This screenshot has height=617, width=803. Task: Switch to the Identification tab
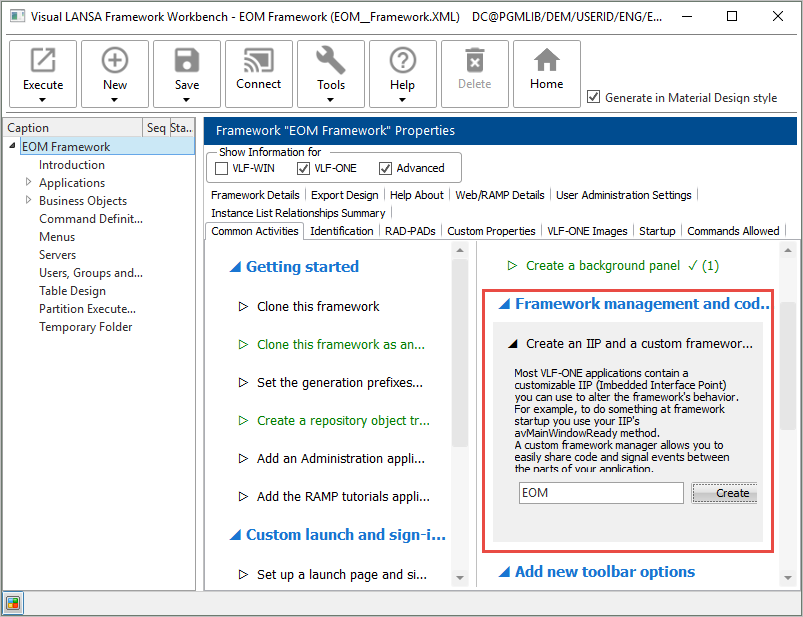pos(342,231)
